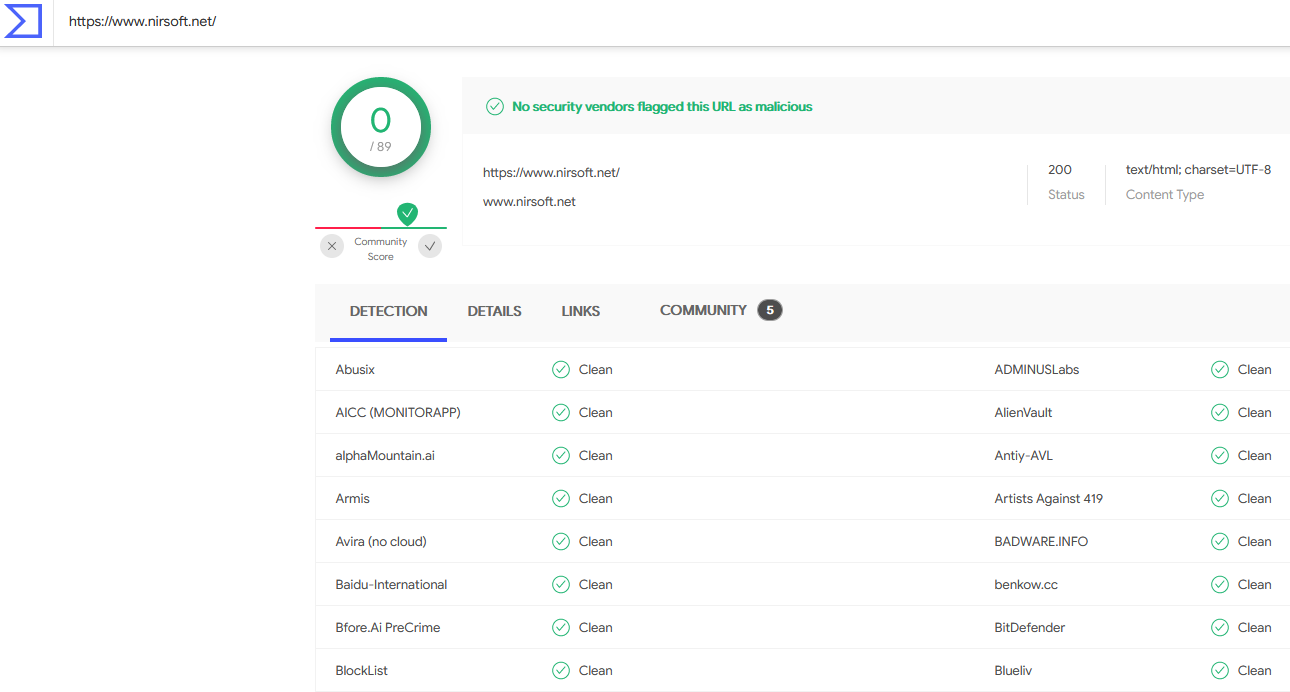Switch to the DETAILS tab
Screen dimensions: 1290x692
pos(494,311)
